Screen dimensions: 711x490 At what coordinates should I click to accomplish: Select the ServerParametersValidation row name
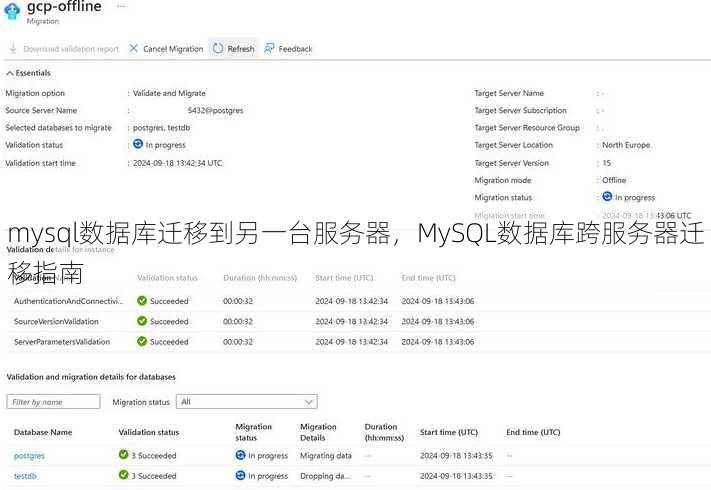pos(62,342)
